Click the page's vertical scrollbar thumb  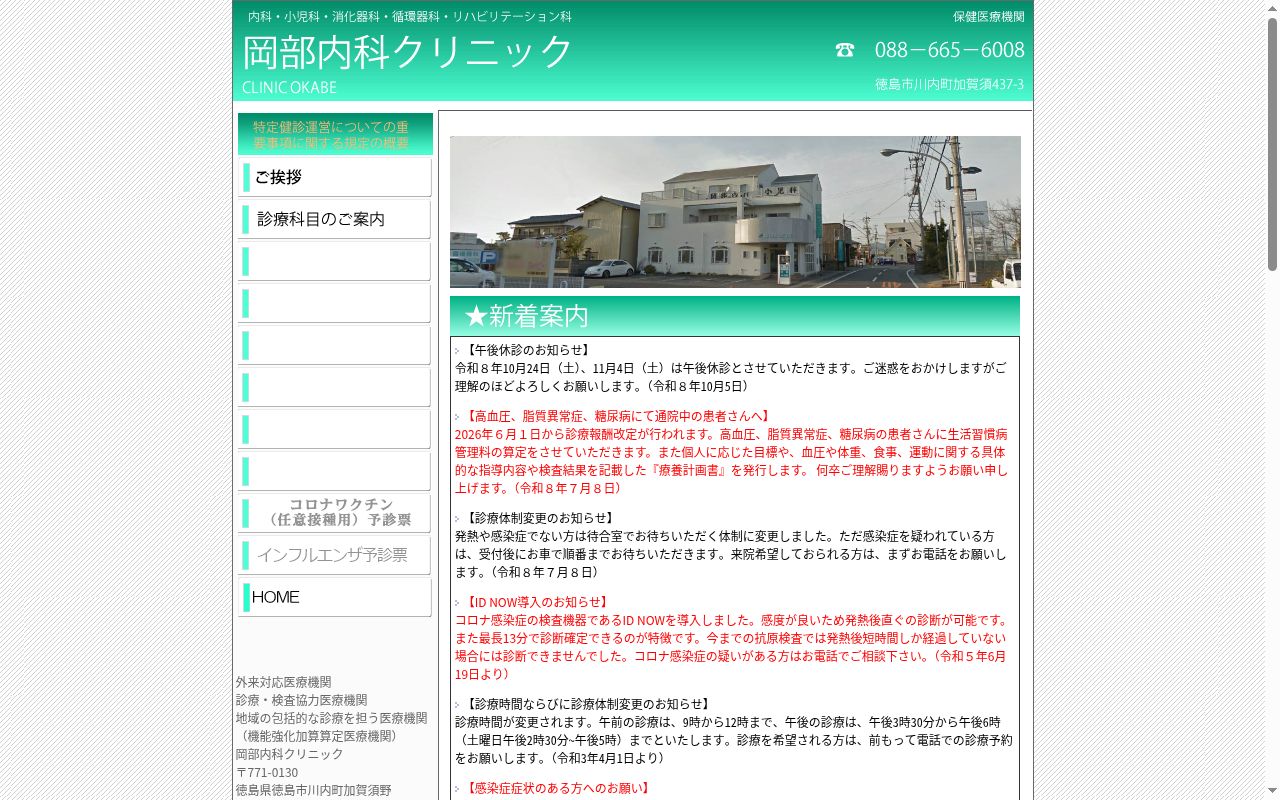(x=1272, y=144)
